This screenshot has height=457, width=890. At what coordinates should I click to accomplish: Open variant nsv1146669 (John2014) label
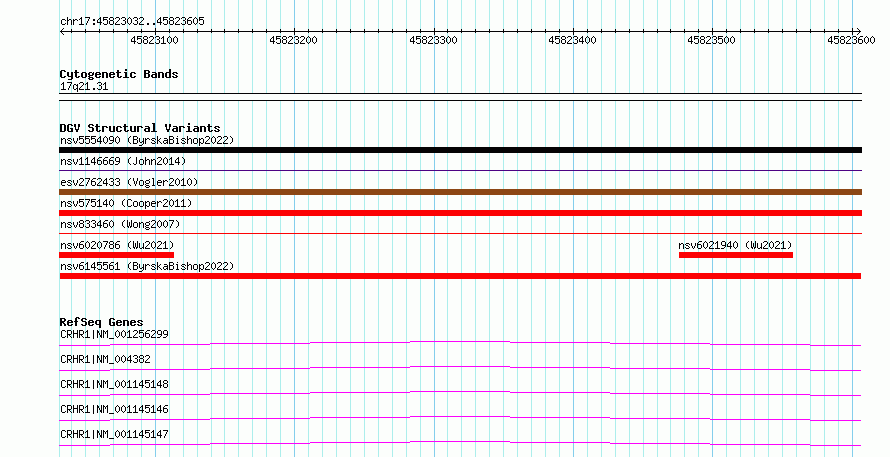(x=123, y=161)
